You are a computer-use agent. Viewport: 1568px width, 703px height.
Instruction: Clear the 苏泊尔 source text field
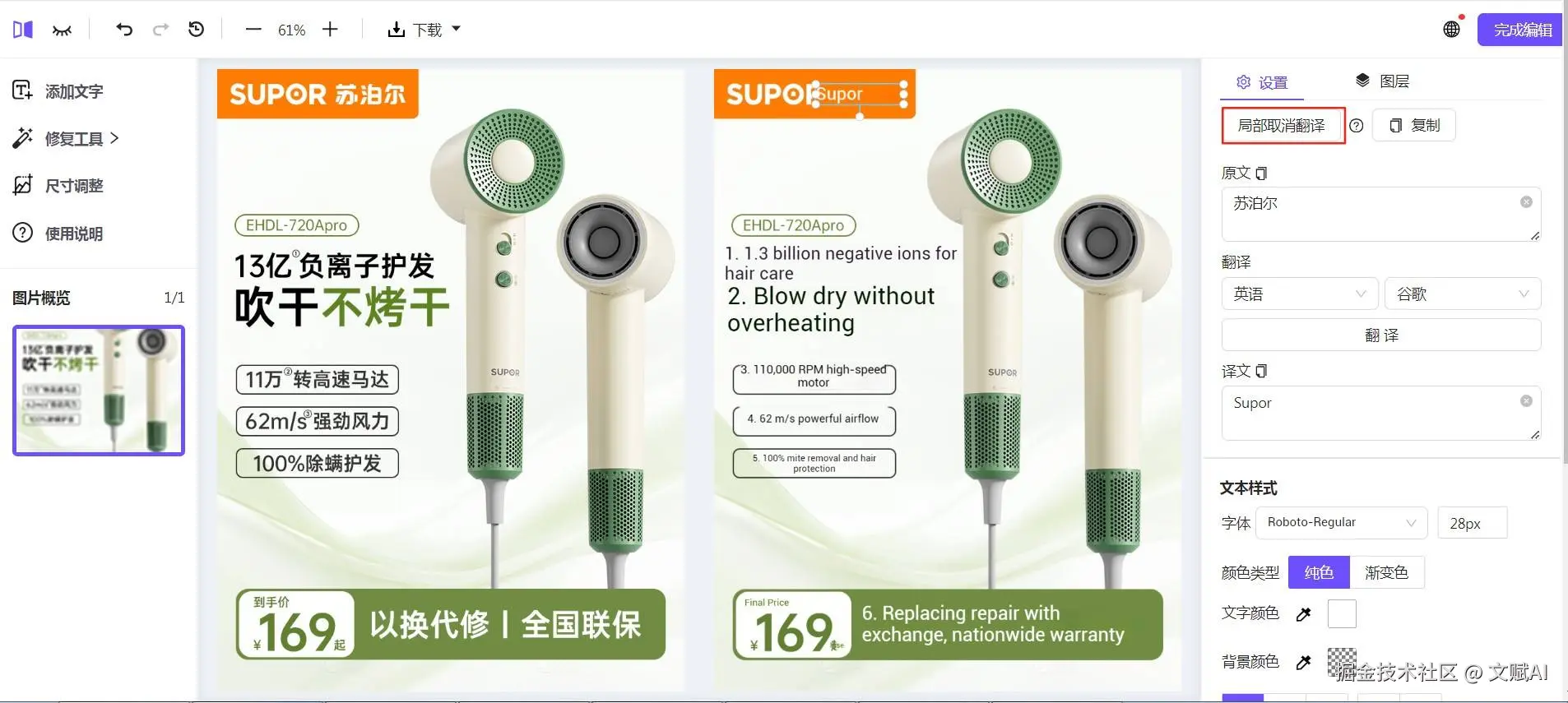(x=1526, y=202)
